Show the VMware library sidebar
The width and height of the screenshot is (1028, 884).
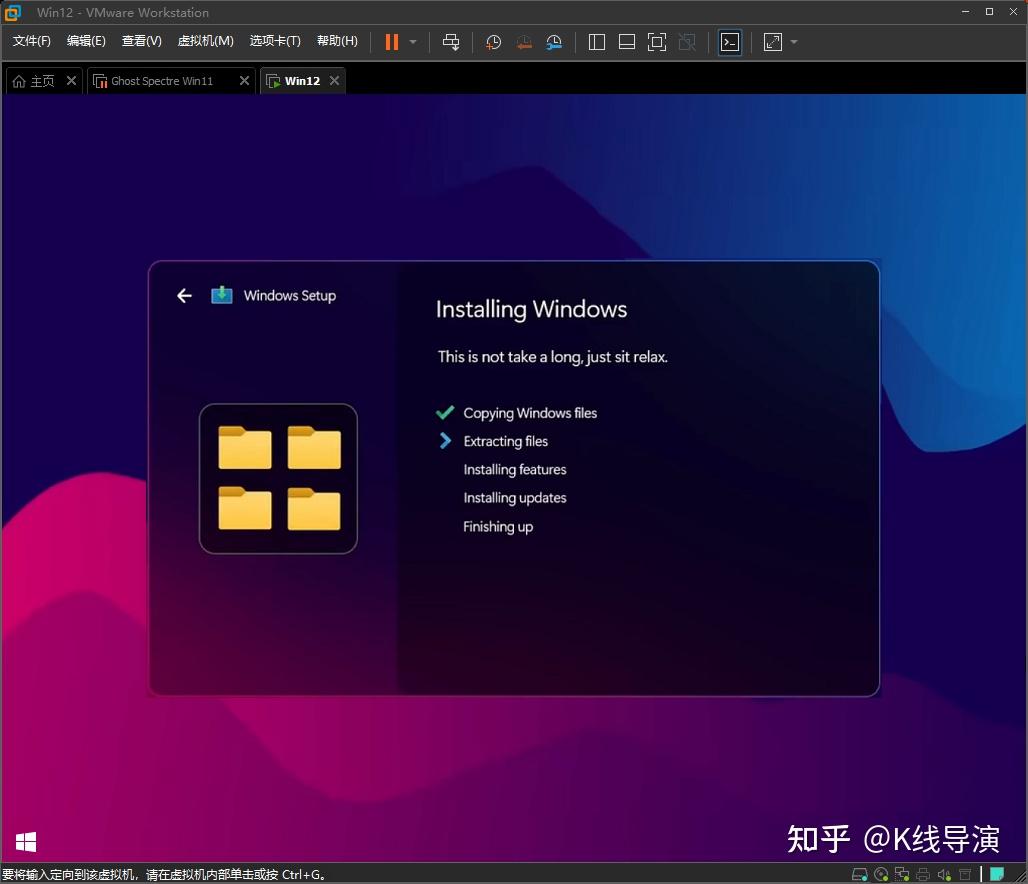click(597, 42)
